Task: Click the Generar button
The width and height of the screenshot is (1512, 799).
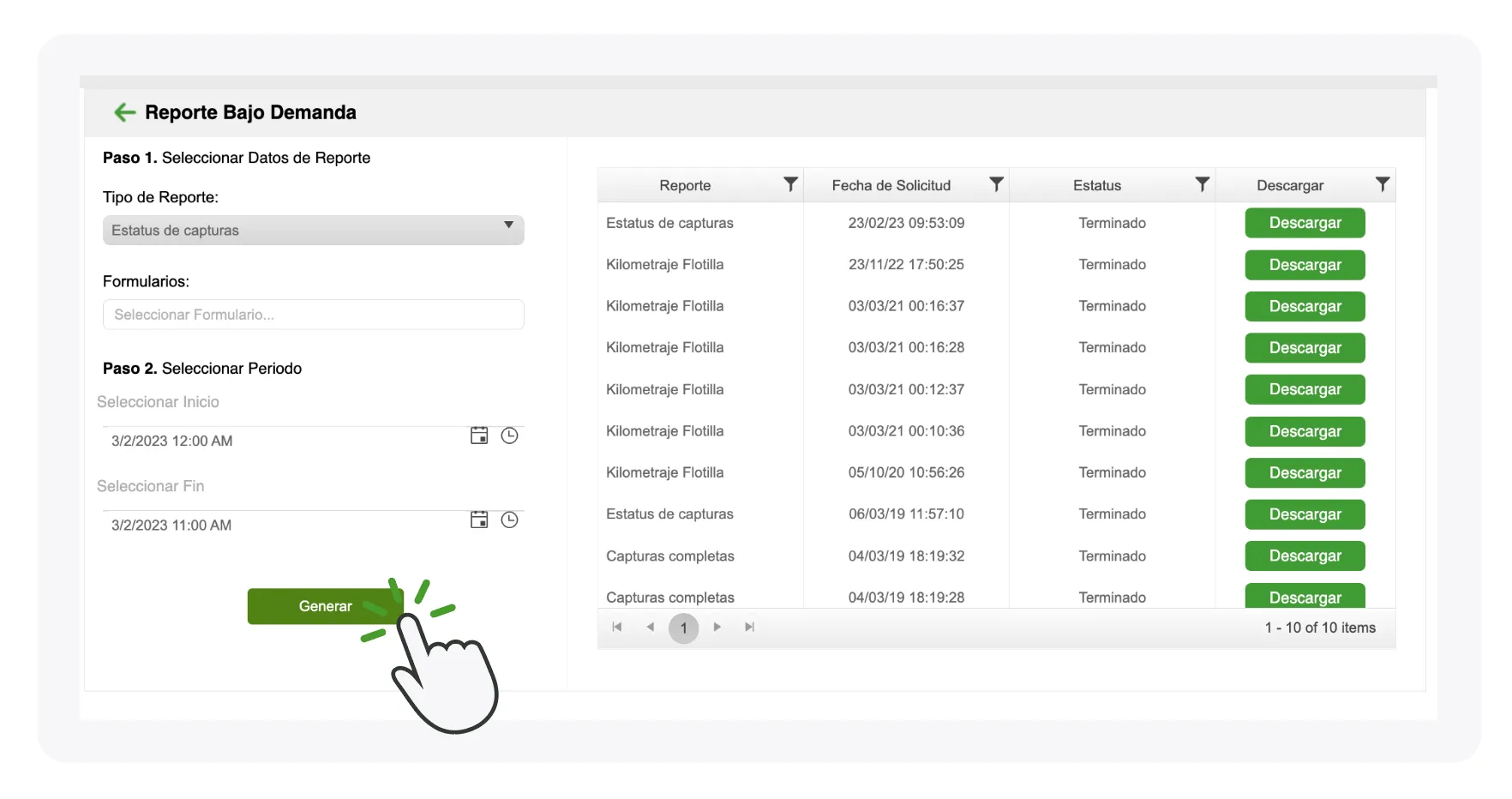Action: [325, 606]
